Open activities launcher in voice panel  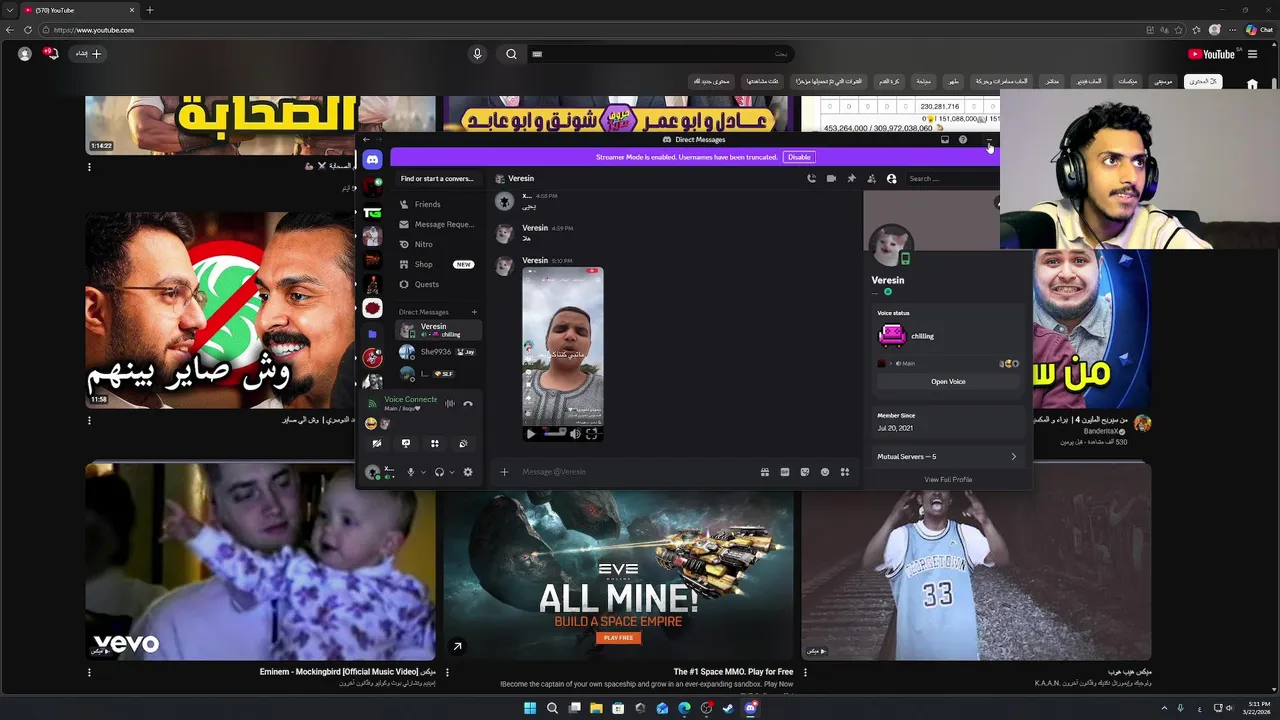coord(435,443)
